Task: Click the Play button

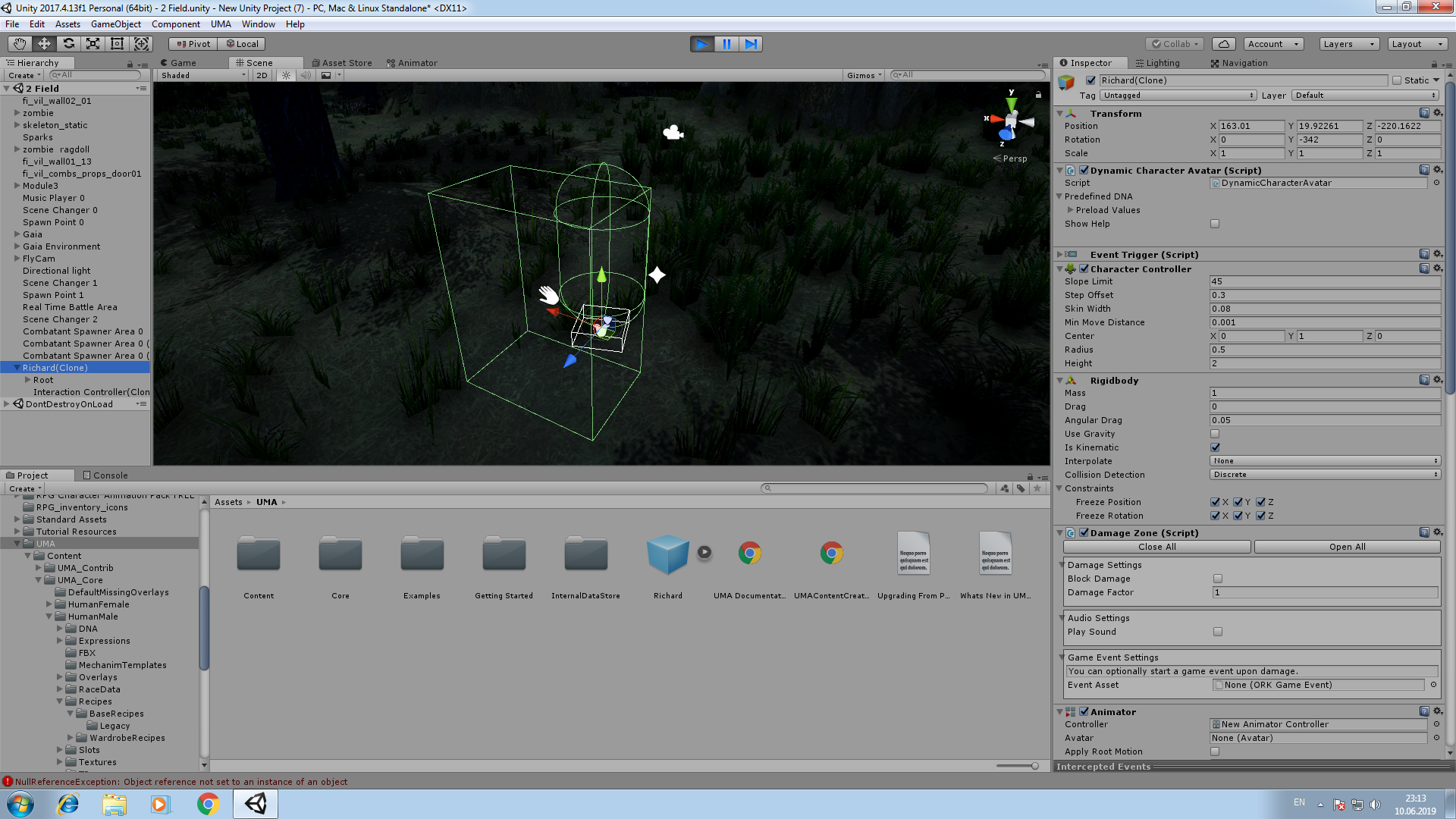Action: pyautogui.click(x=701, y=44)
